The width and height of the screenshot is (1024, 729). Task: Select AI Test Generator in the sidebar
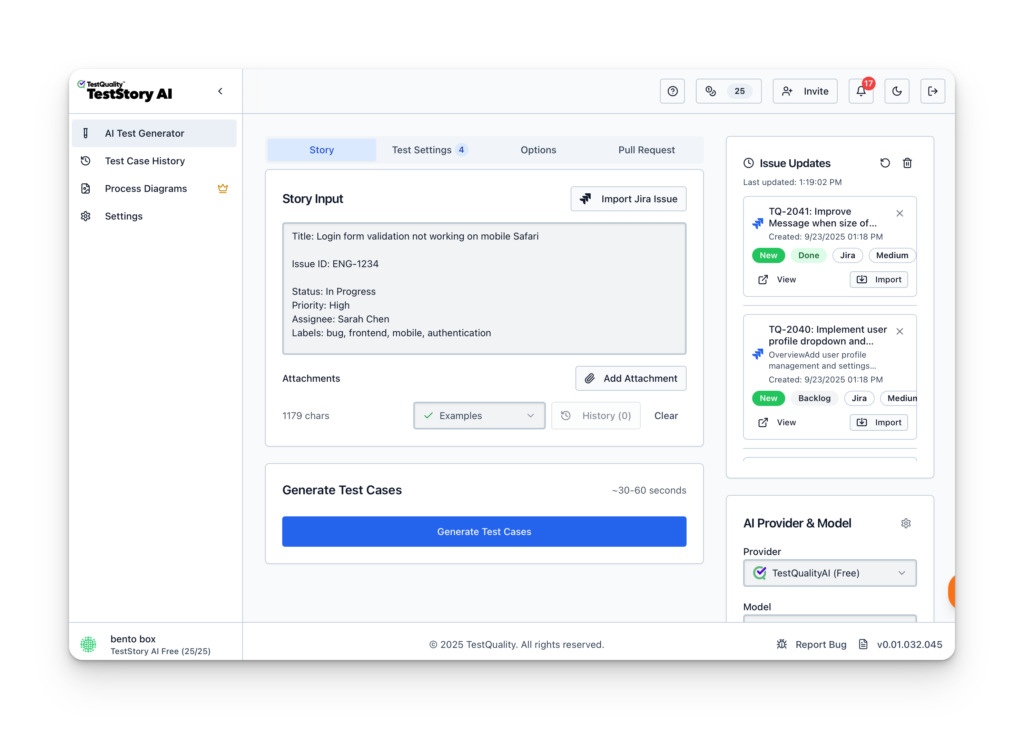[x=144, y=132]
